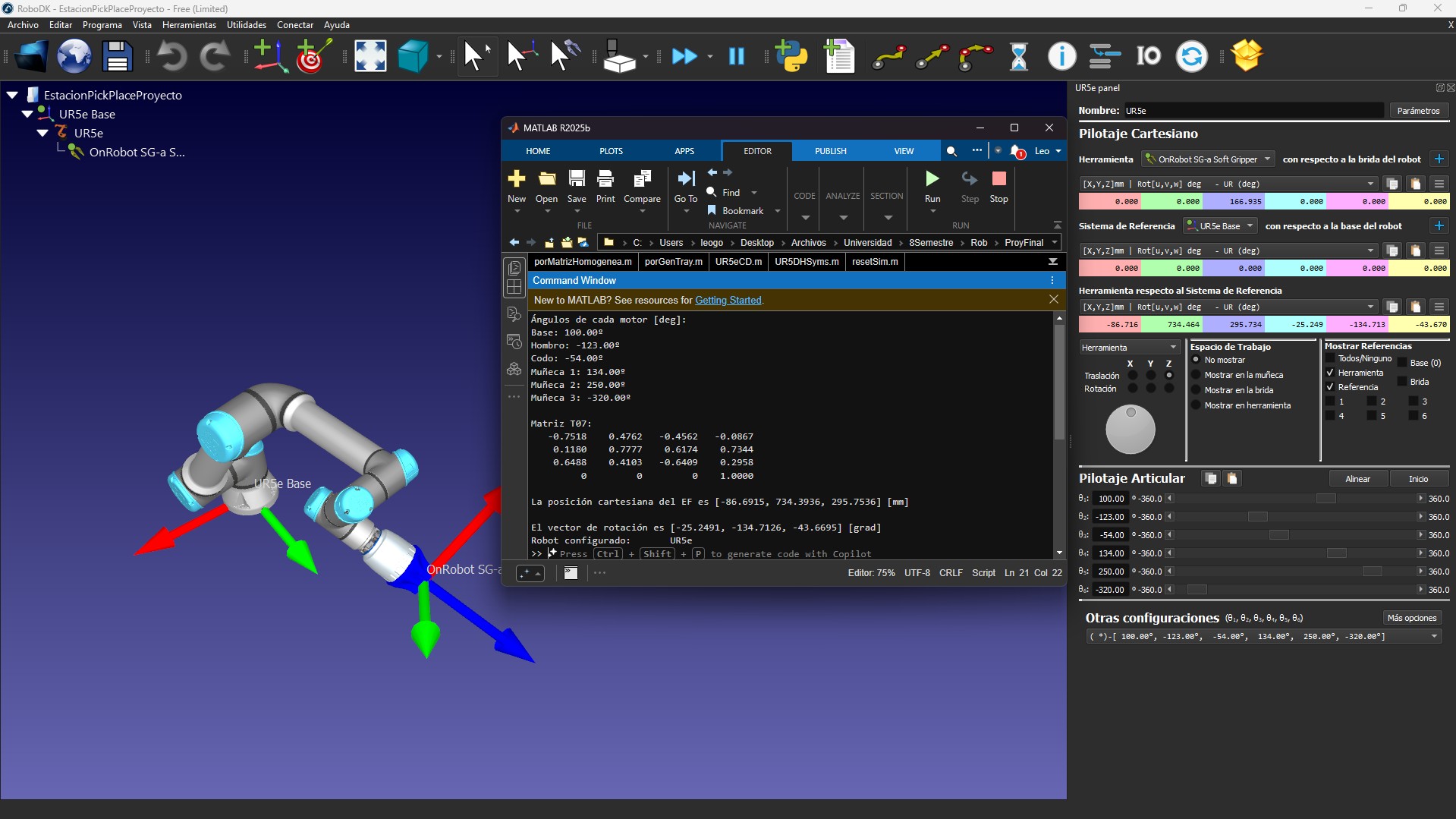Check the Base (0) reference checkbox
Viewport: 1456px width, 819px height.
click(1402, 363)
